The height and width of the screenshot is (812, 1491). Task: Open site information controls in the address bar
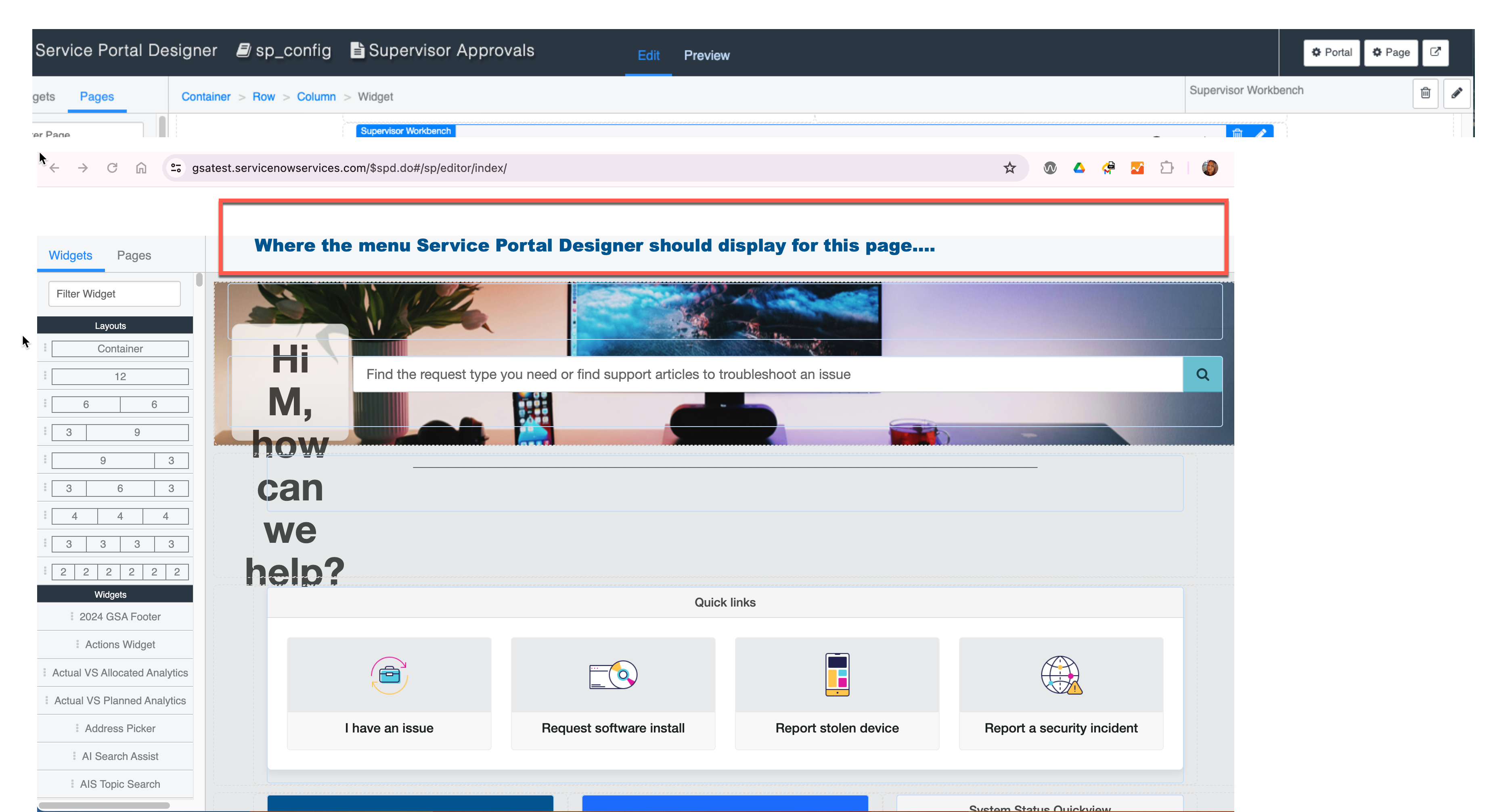pyautogui.click(x=176, y=168)
